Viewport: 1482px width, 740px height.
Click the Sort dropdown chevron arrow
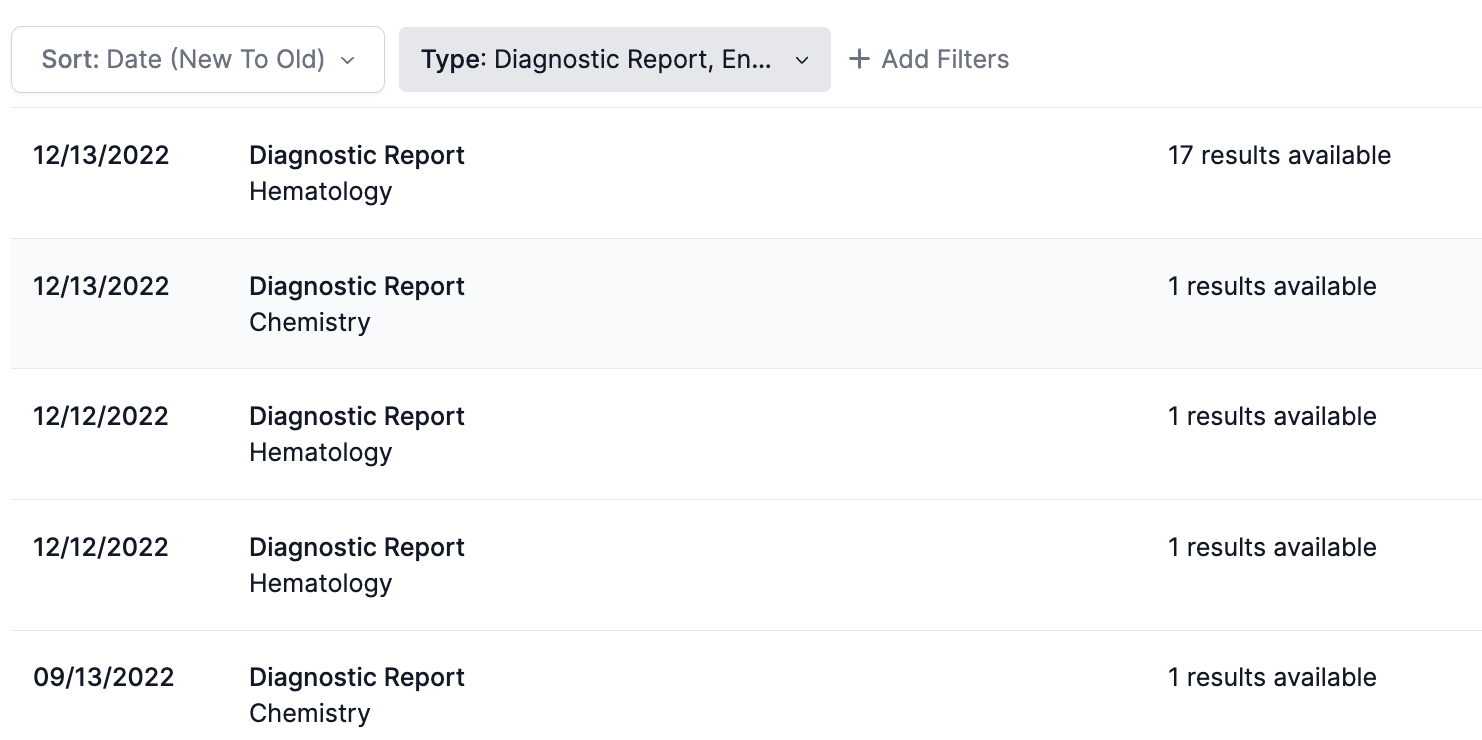click(x=348, y=60)
